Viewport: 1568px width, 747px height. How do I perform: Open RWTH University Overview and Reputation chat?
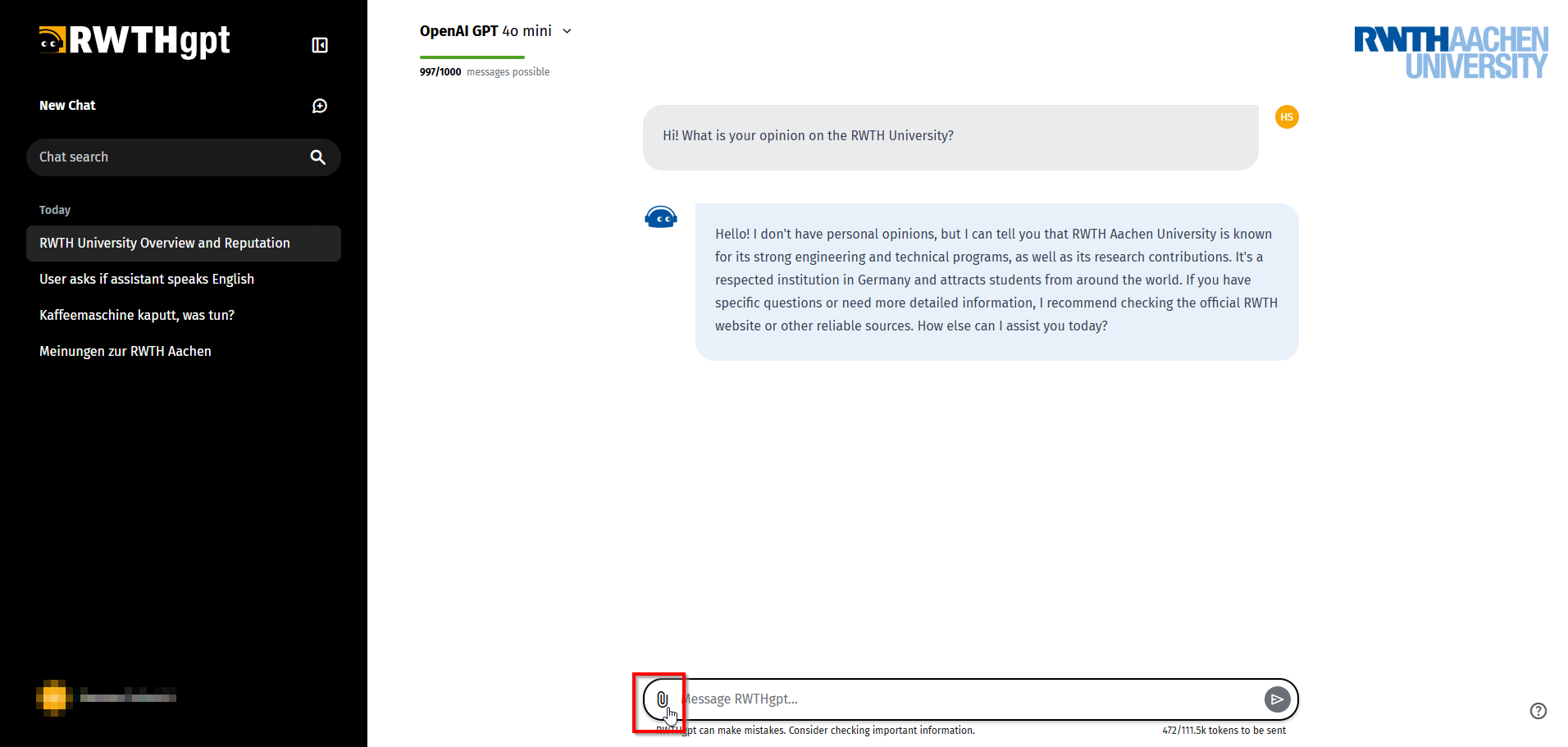pyautogui.click(x=184, y=244)
